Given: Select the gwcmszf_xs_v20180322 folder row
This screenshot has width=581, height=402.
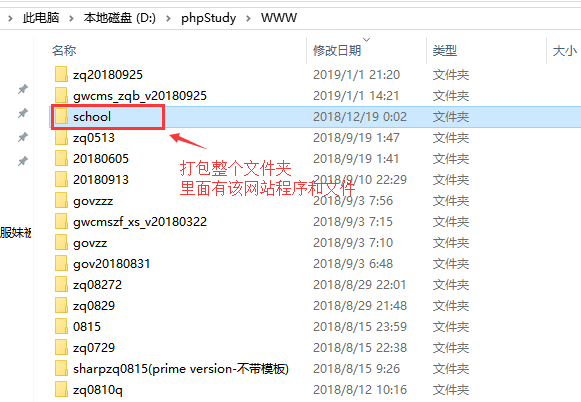Looking at the screenshot, I should (315, 222).
